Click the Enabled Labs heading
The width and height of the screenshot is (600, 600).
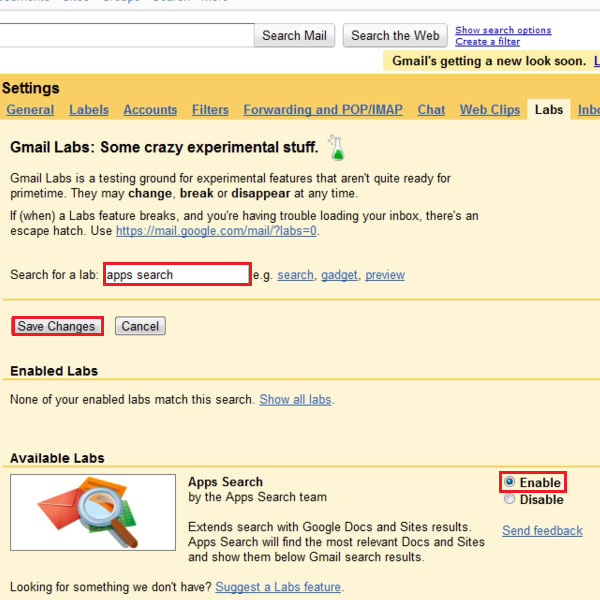pos(54,371)
